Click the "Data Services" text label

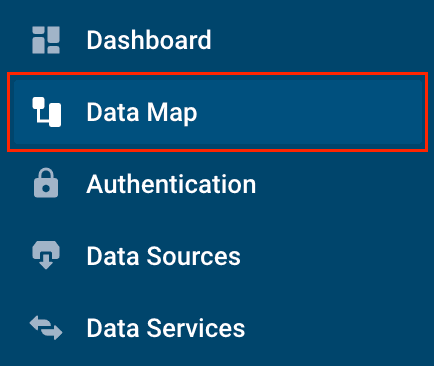(x=166, y=328)
